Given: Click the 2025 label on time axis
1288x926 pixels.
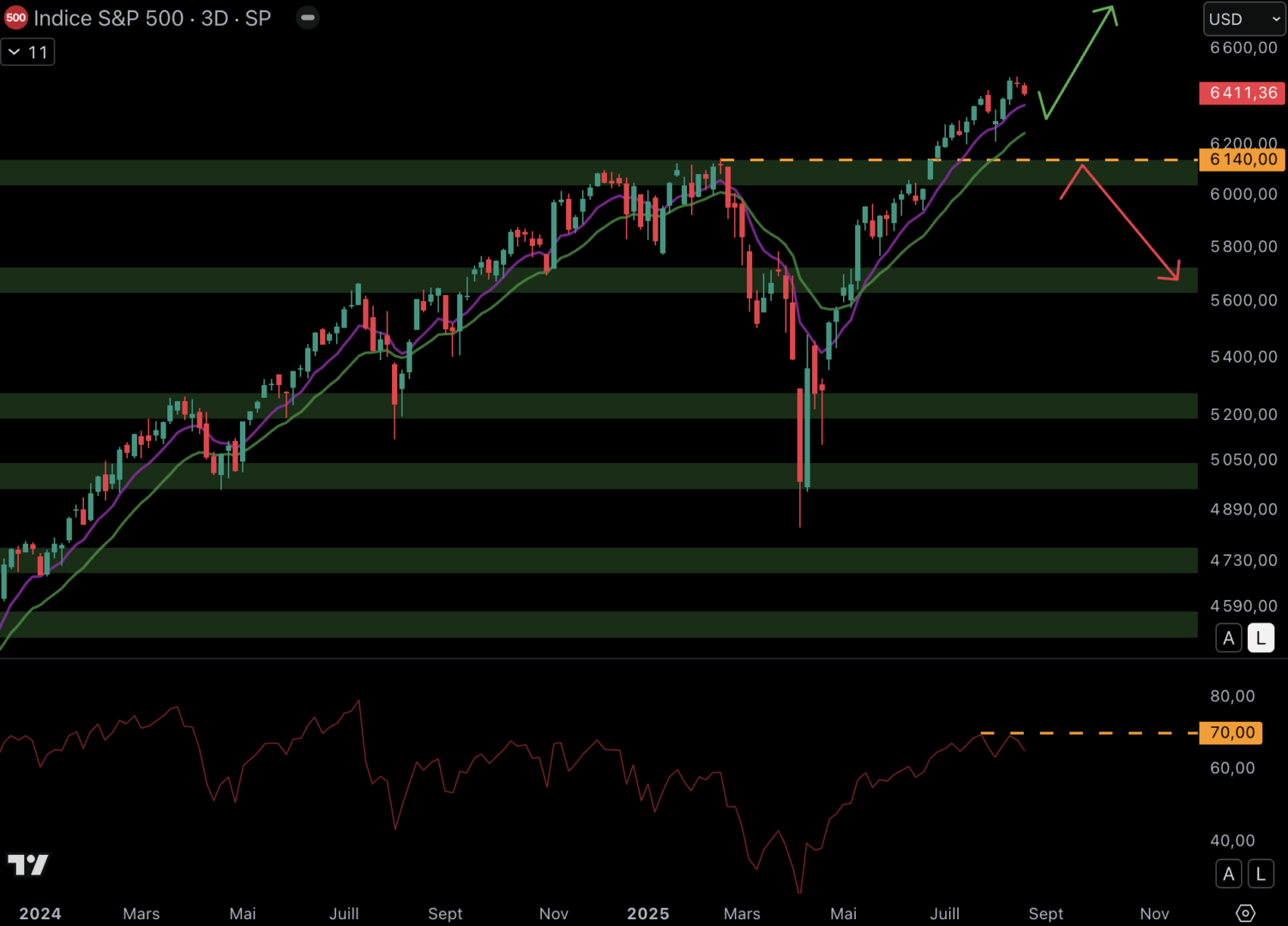Looking at the screenshot, I should (x=648, y=914).
